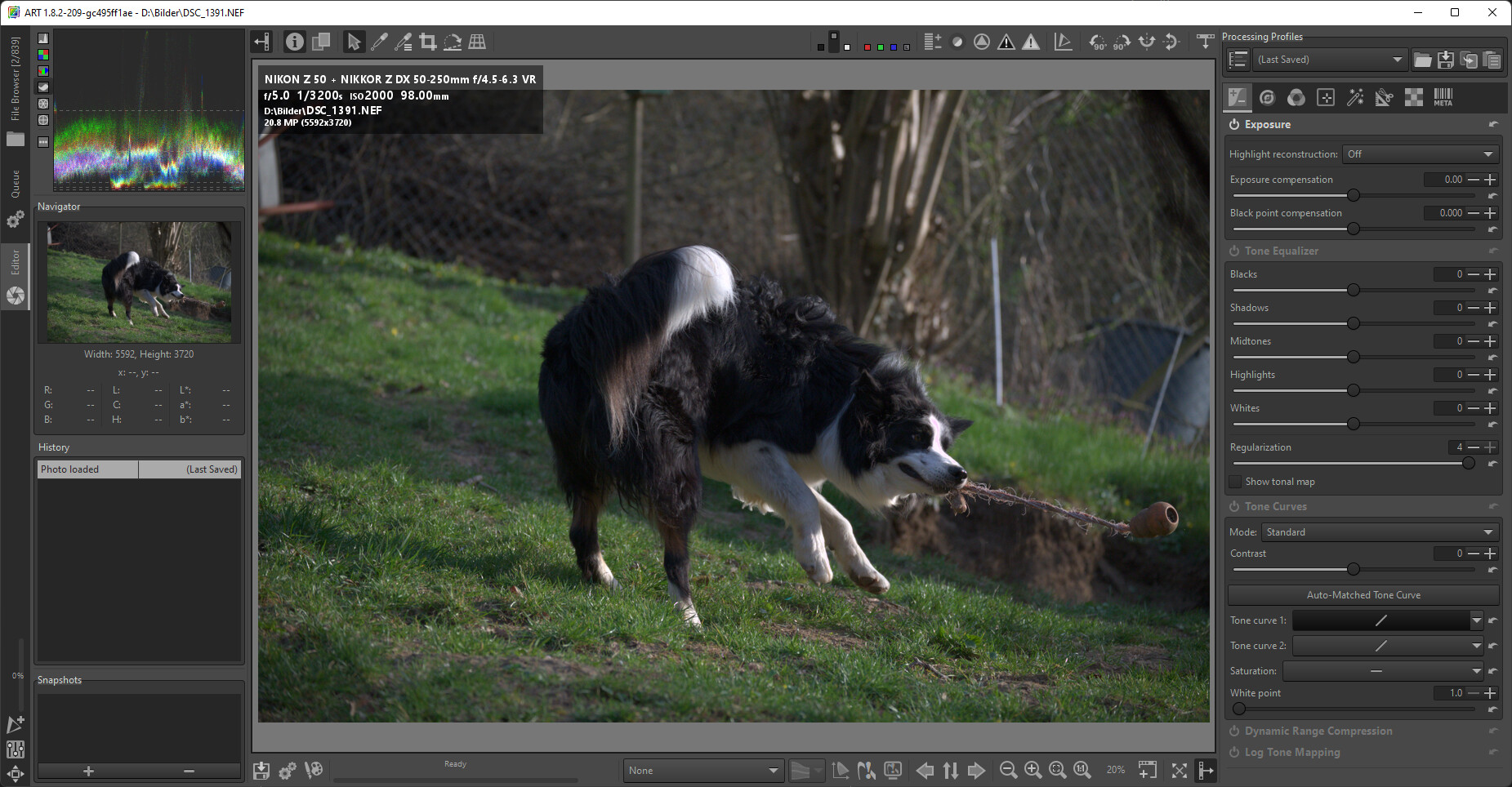Rotate the image 90 degrees left
This screenshot has width=1512, height=787.
tap(1098, 42)
